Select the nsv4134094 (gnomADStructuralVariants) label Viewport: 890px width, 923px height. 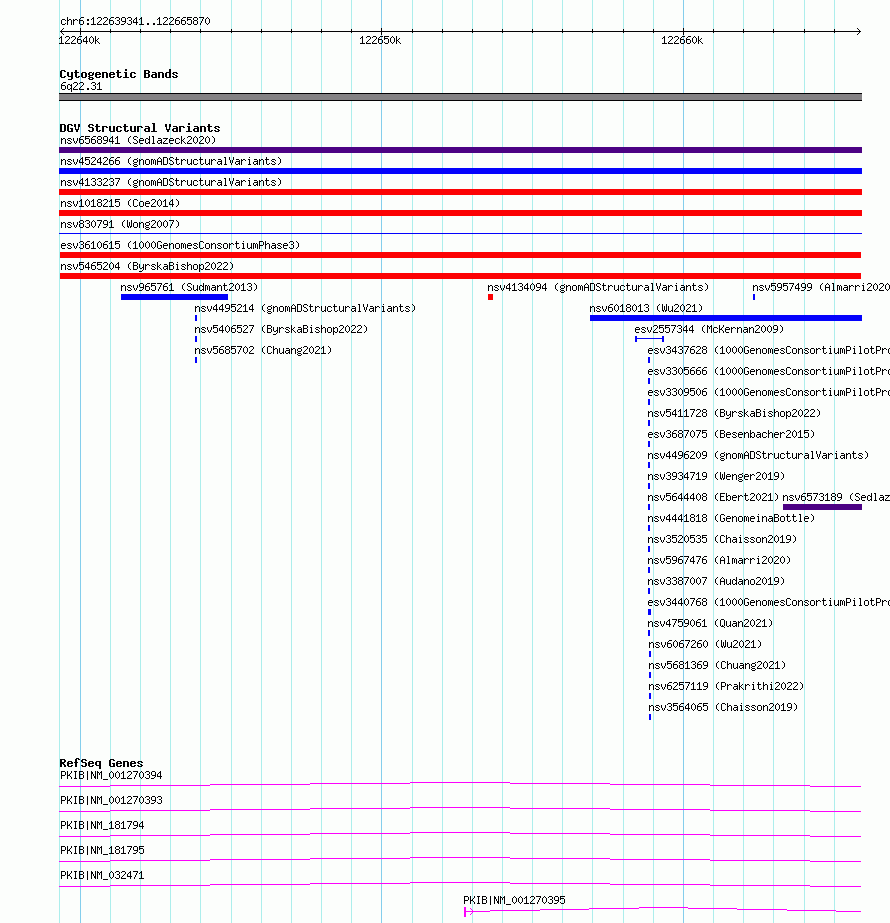[598, 287]
